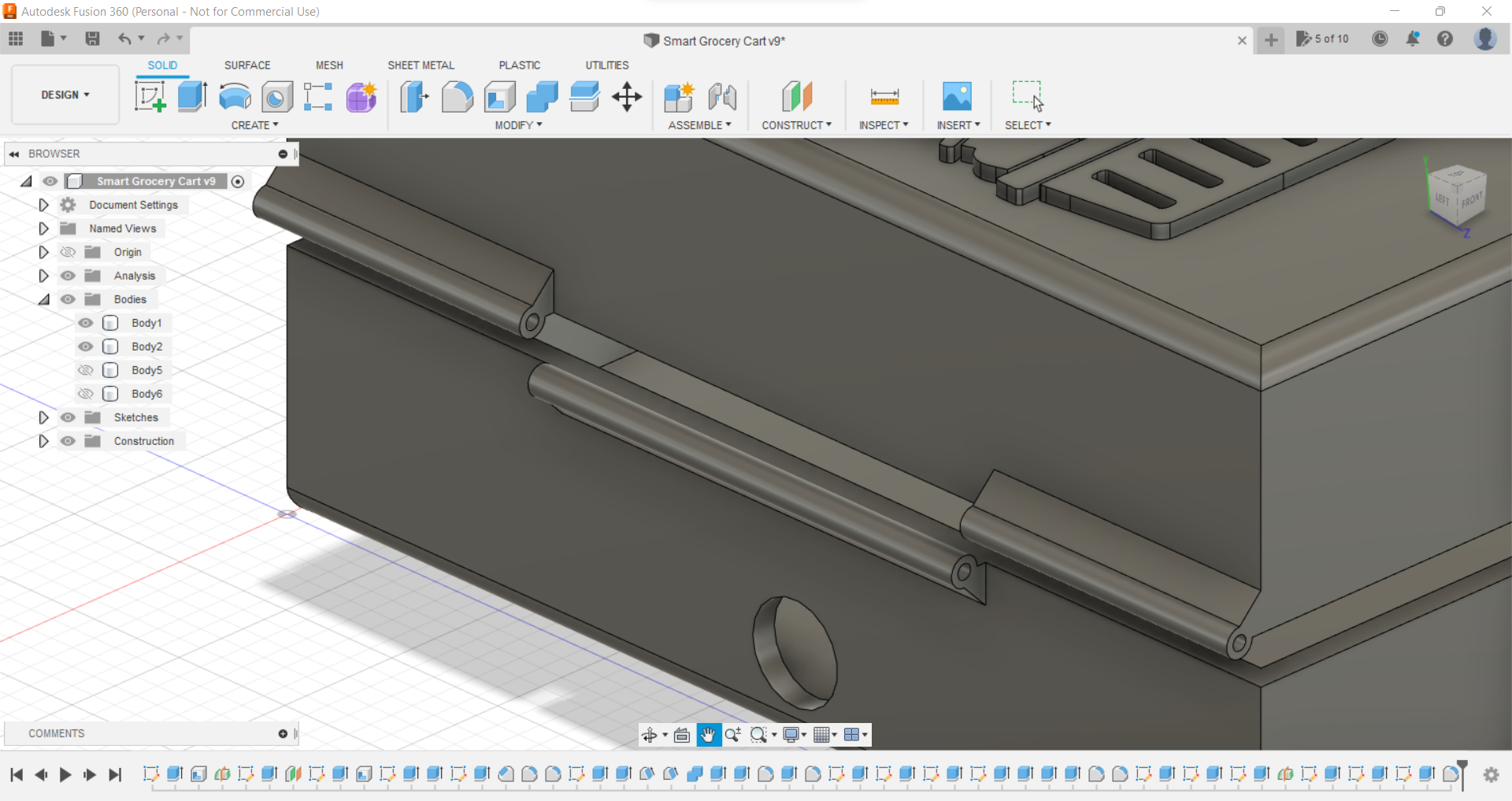The image size is (1512, 801).
Task: Open the CONSTRUCT dropdown menu
Action: pyautogui.click(x=797, y=125)
